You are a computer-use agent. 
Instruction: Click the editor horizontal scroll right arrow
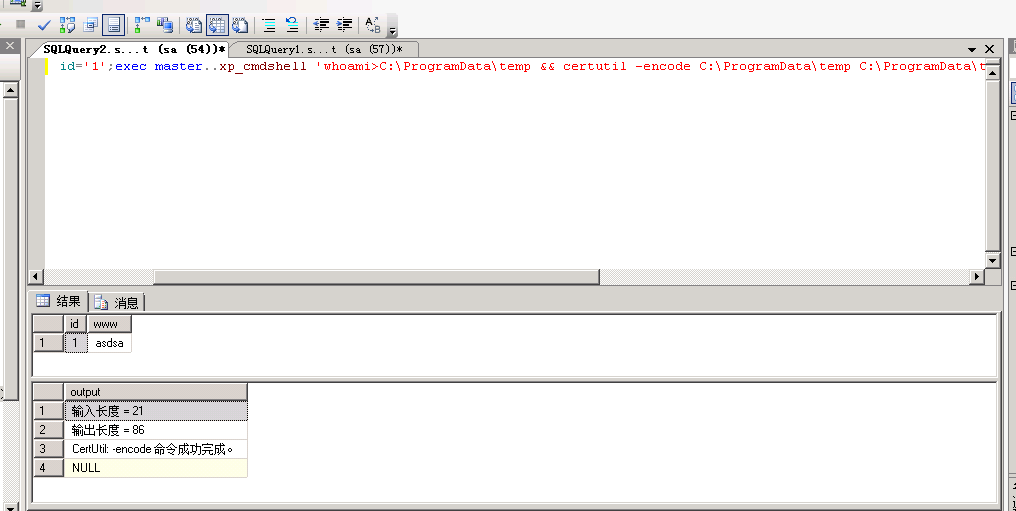click(x=976, y=277)
